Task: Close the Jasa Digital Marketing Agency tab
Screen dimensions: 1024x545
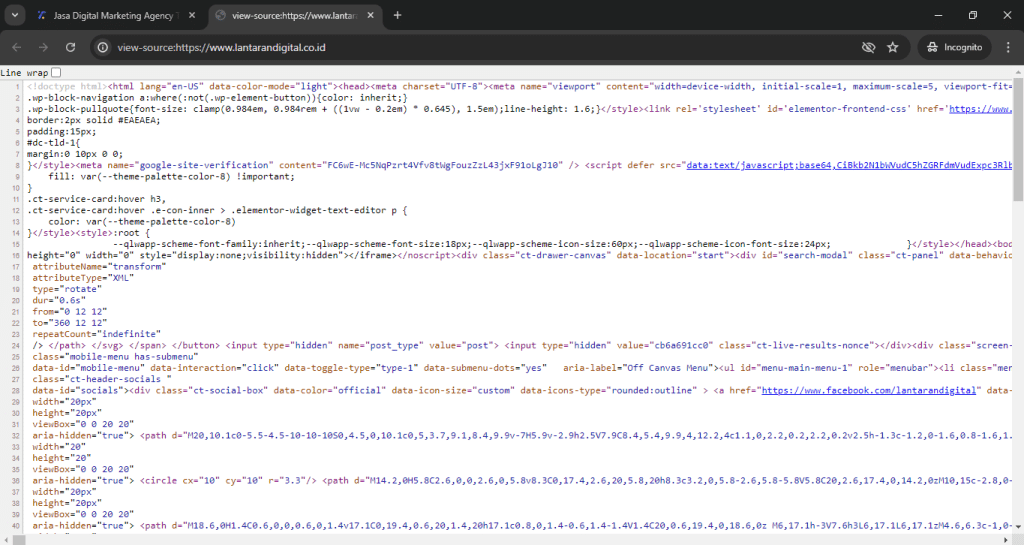Action: [190, 15]
